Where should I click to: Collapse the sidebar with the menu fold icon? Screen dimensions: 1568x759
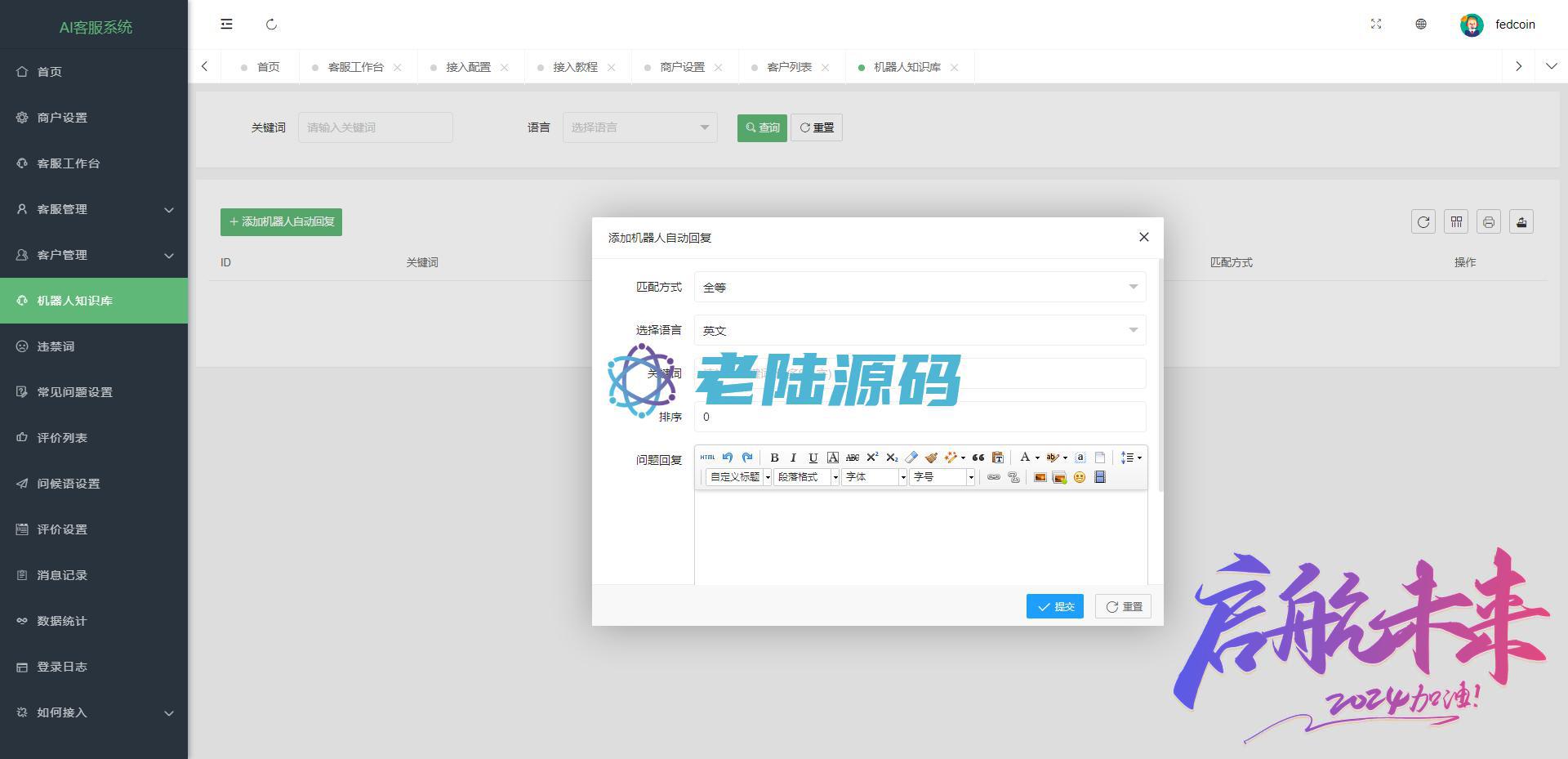coord(226,25)
